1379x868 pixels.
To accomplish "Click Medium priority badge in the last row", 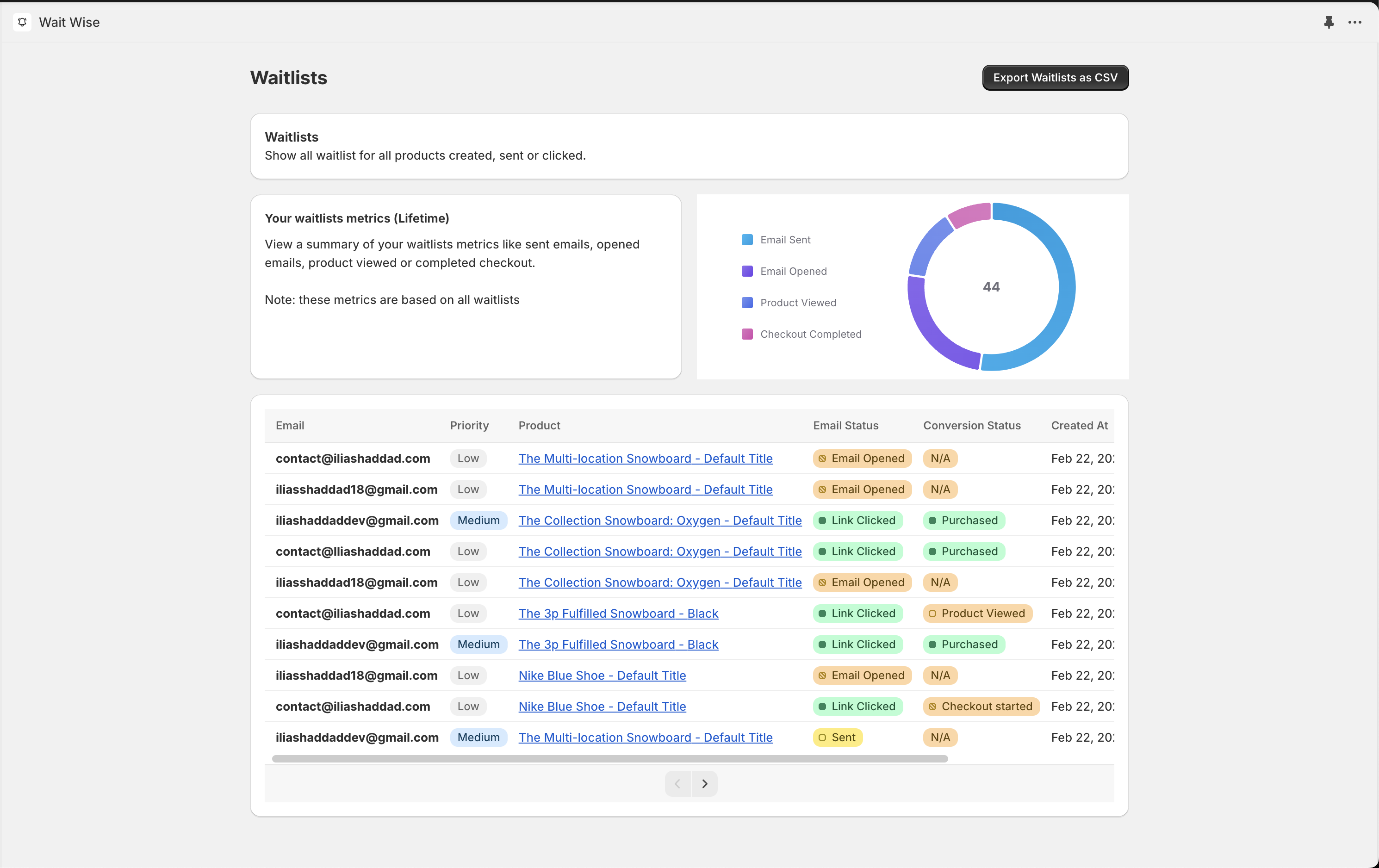I will 478,737.
